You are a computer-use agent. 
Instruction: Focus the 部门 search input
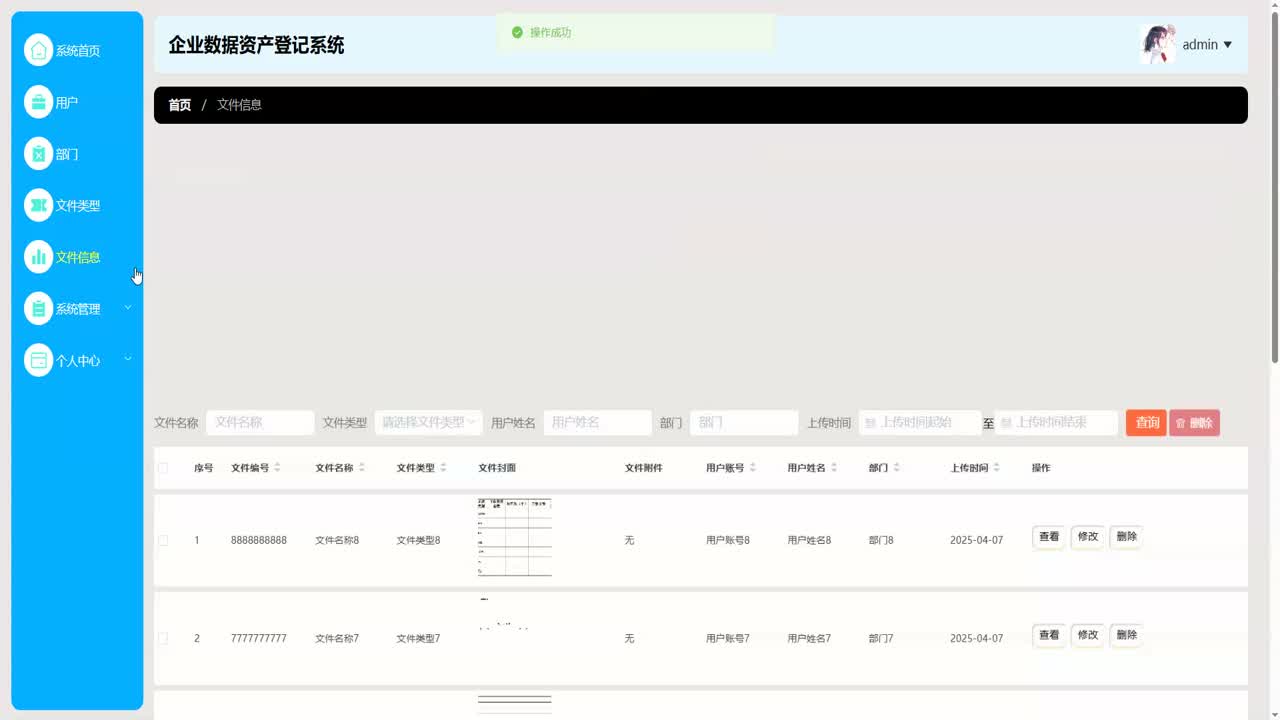tap(744, 423)
